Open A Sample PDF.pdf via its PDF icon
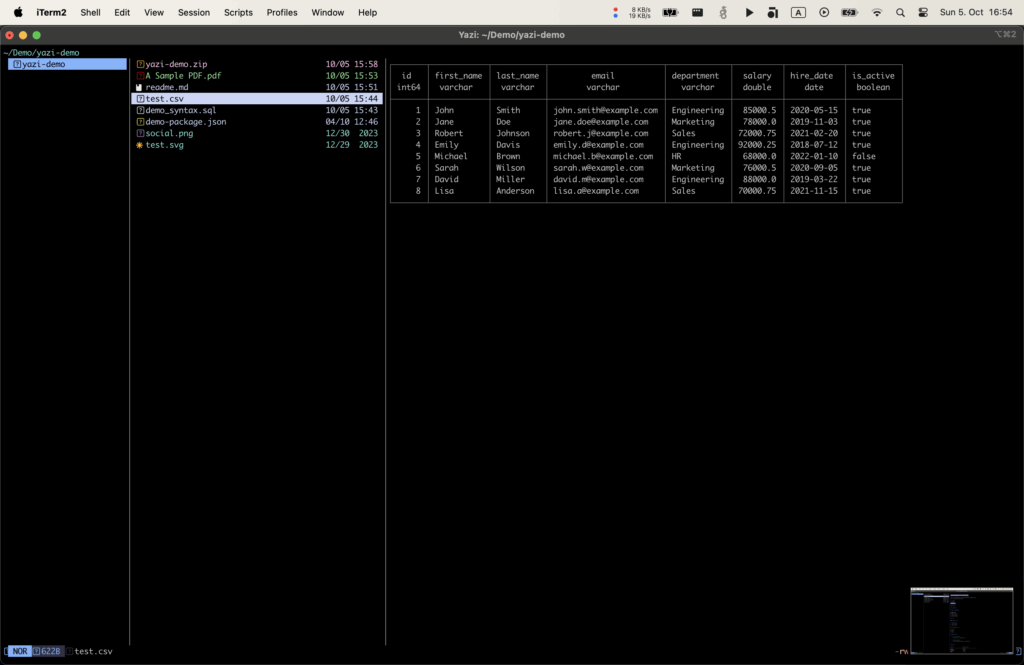 click(x=140, y=76)
